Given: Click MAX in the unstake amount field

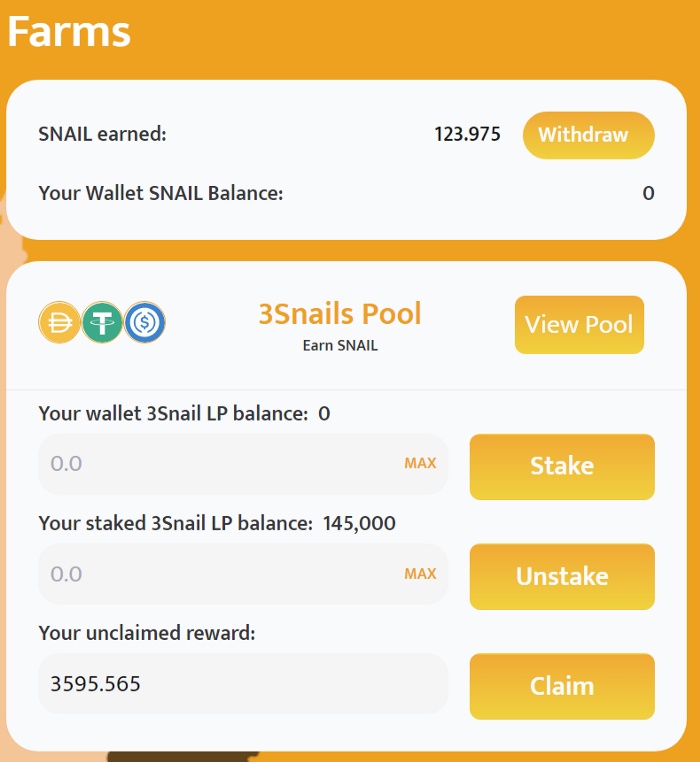Looking at the screenshot, I should tap(420, 574).
